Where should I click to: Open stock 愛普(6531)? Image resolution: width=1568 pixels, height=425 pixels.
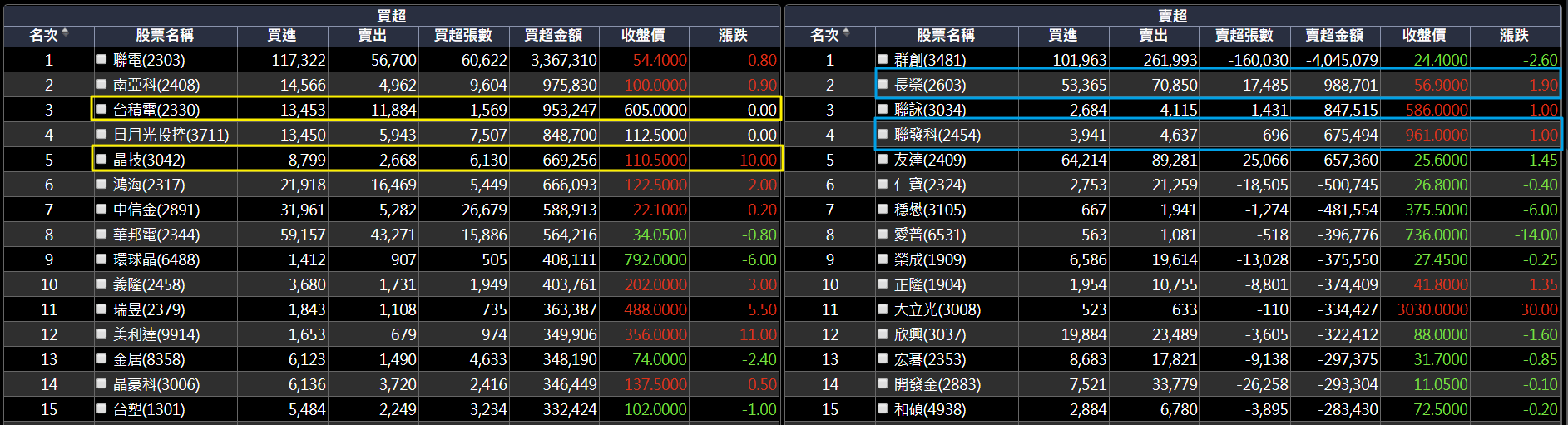point(931,235)
